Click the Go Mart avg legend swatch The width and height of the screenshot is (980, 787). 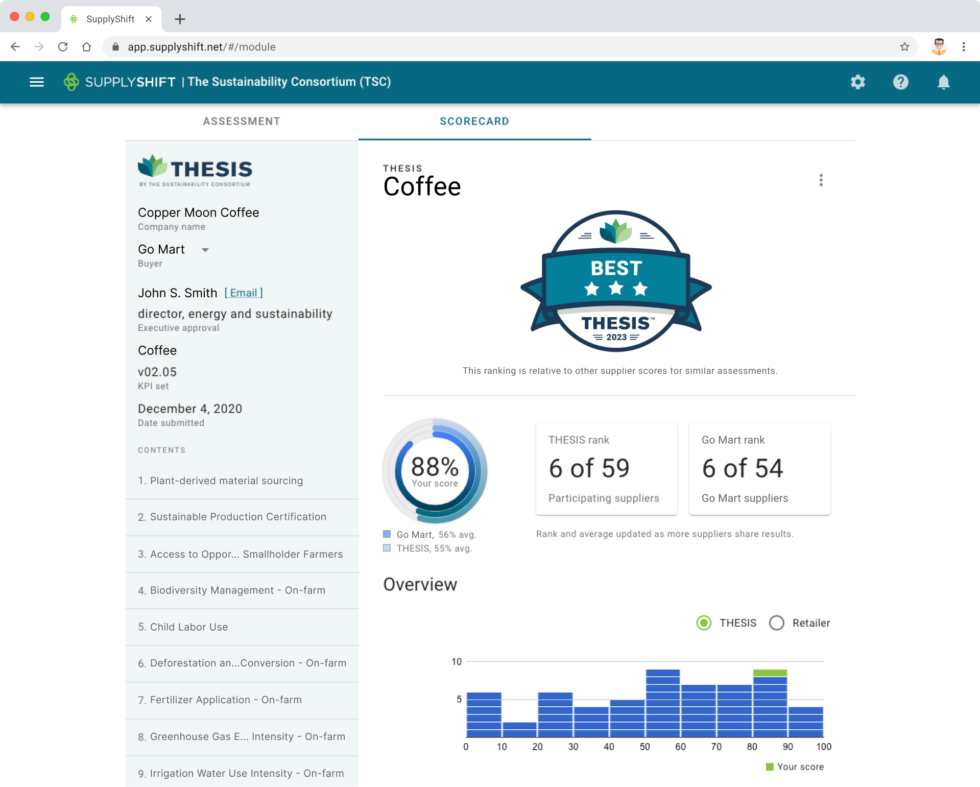387,534
